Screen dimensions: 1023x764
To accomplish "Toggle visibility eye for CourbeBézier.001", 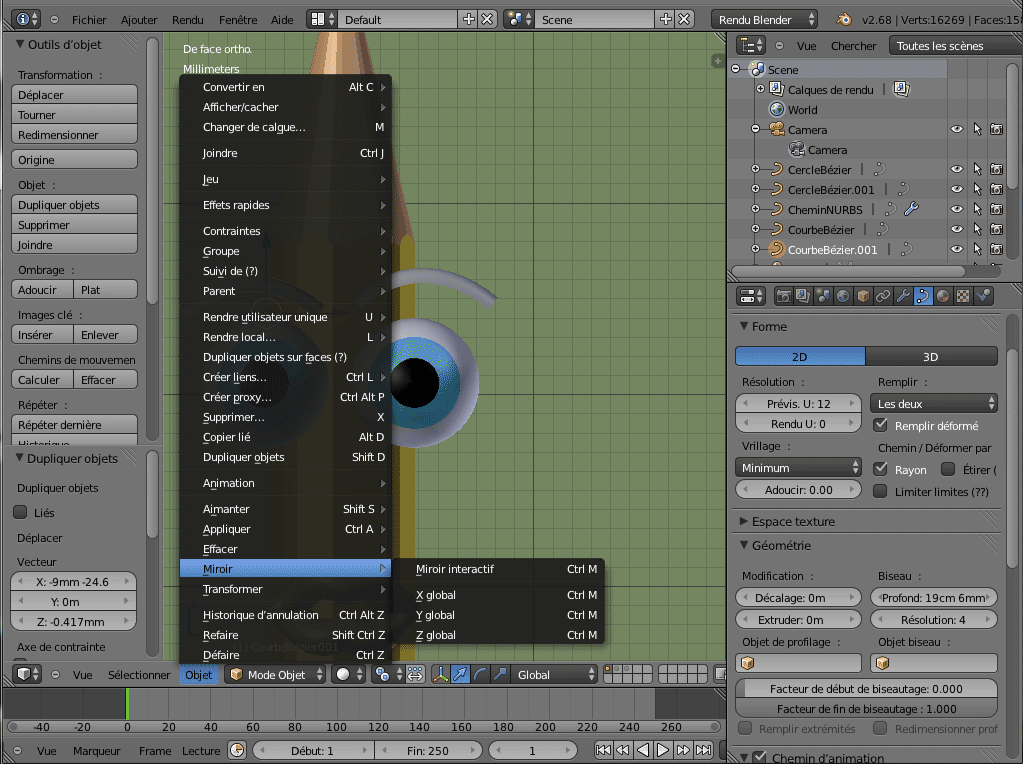I will click(x=957, y=249).
